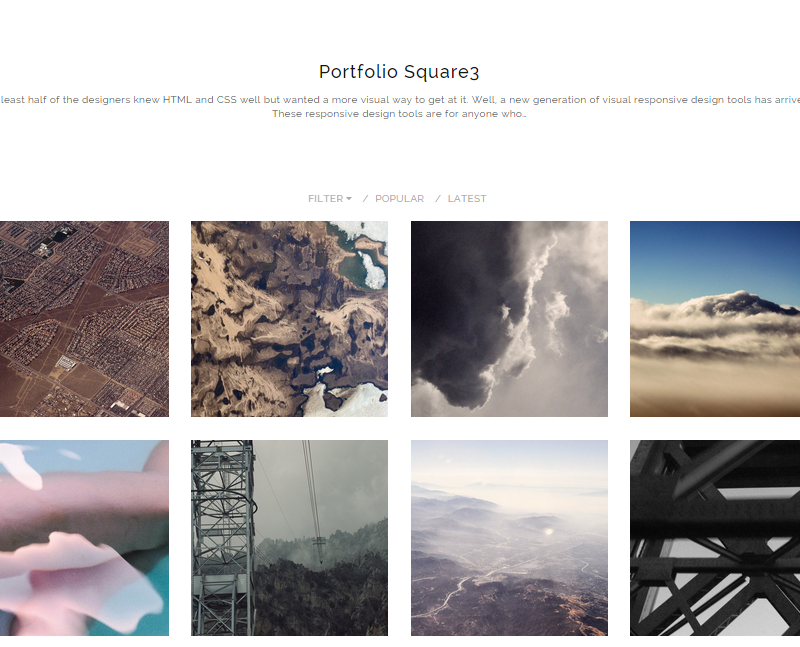Show the LATEST portfolio items
Viewport: 800px width, 647px height.
point(467,198)
